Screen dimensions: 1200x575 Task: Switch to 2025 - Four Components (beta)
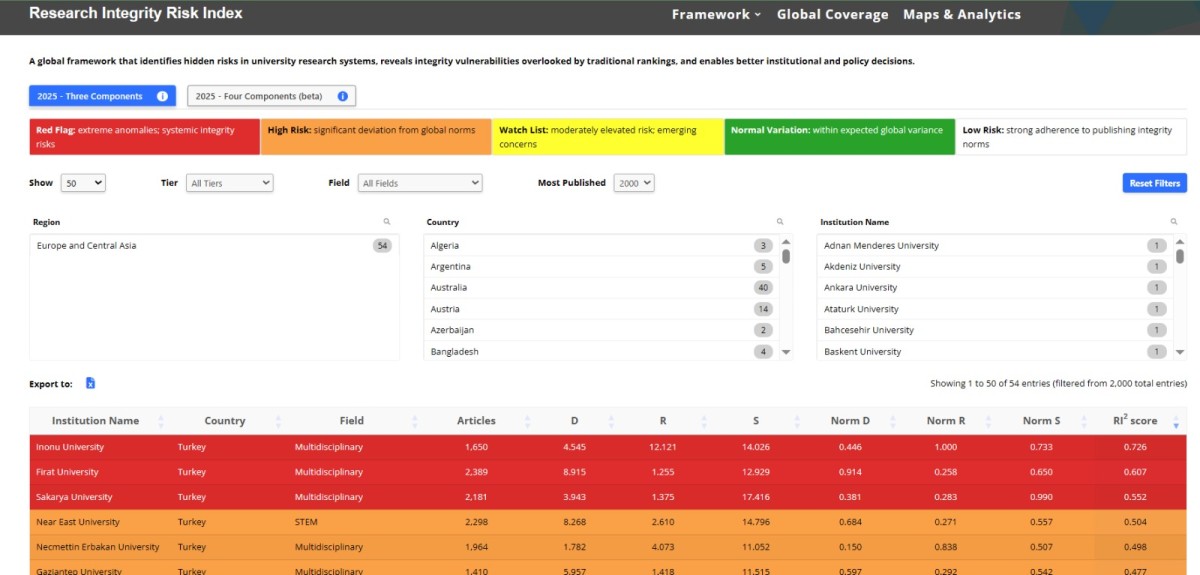pos(271,96)
